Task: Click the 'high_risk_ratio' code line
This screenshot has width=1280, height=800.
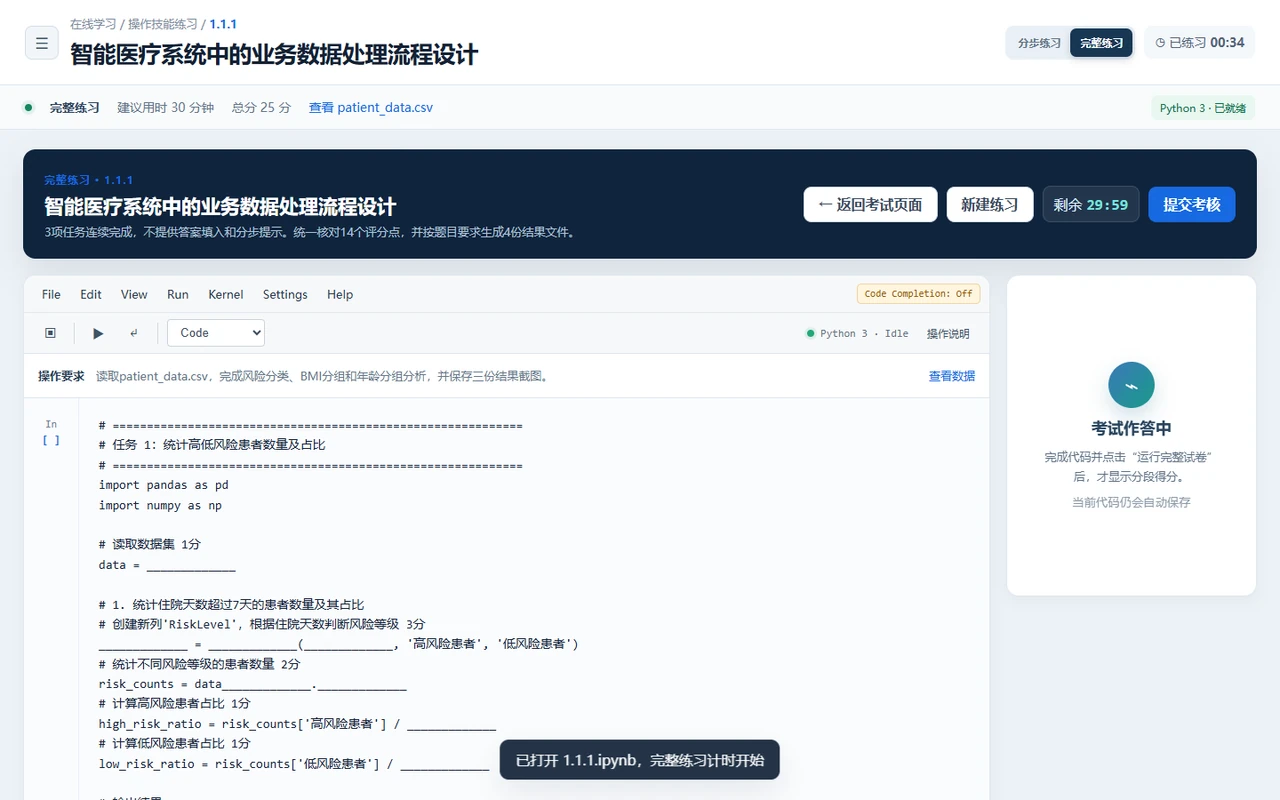Action: [x=297, y=724]
